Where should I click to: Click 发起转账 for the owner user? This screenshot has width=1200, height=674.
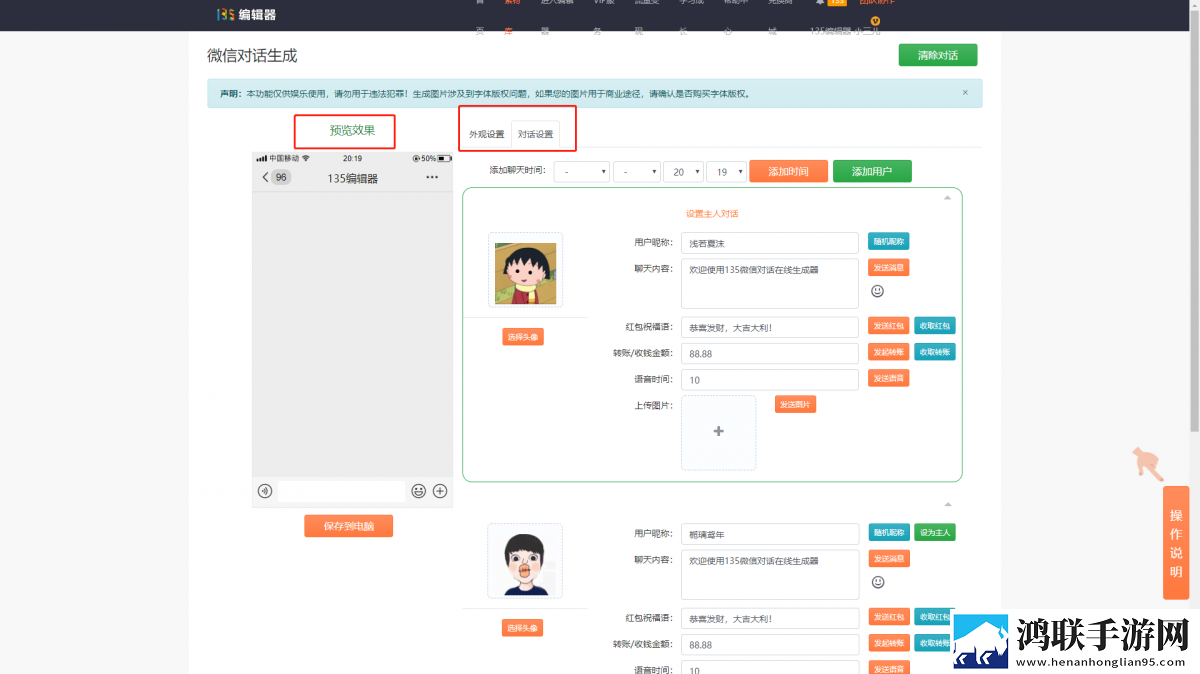click(888, 352)
